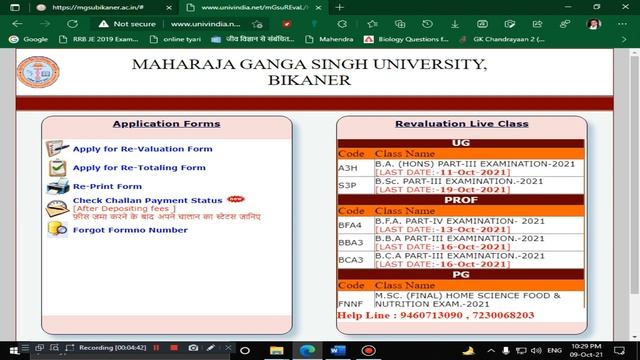The height and width of the screenshot is (360, 640).
Task: Open RRB JE 2019 Exam bookmark
Action: point(99,39)
